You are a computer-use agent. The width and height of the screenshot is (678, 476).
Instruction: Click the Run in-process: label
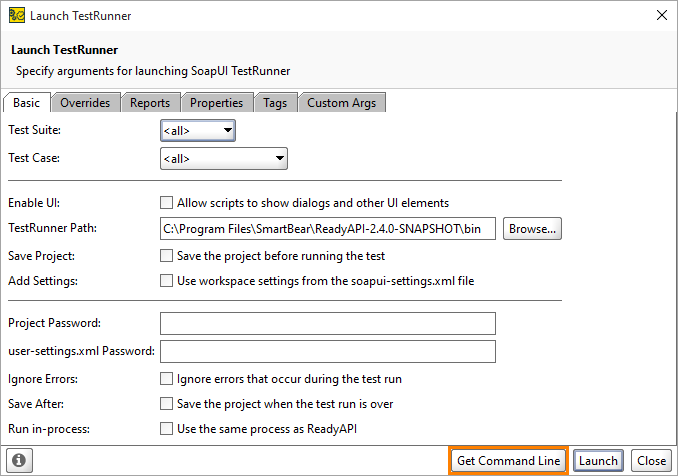pos(49,429)
